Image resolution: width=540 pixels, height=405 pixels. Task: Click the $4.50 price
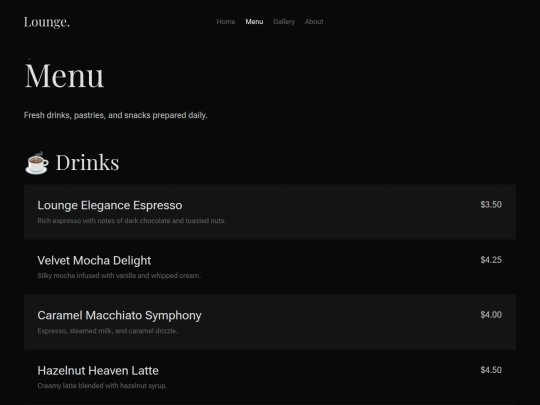(491, 370)
